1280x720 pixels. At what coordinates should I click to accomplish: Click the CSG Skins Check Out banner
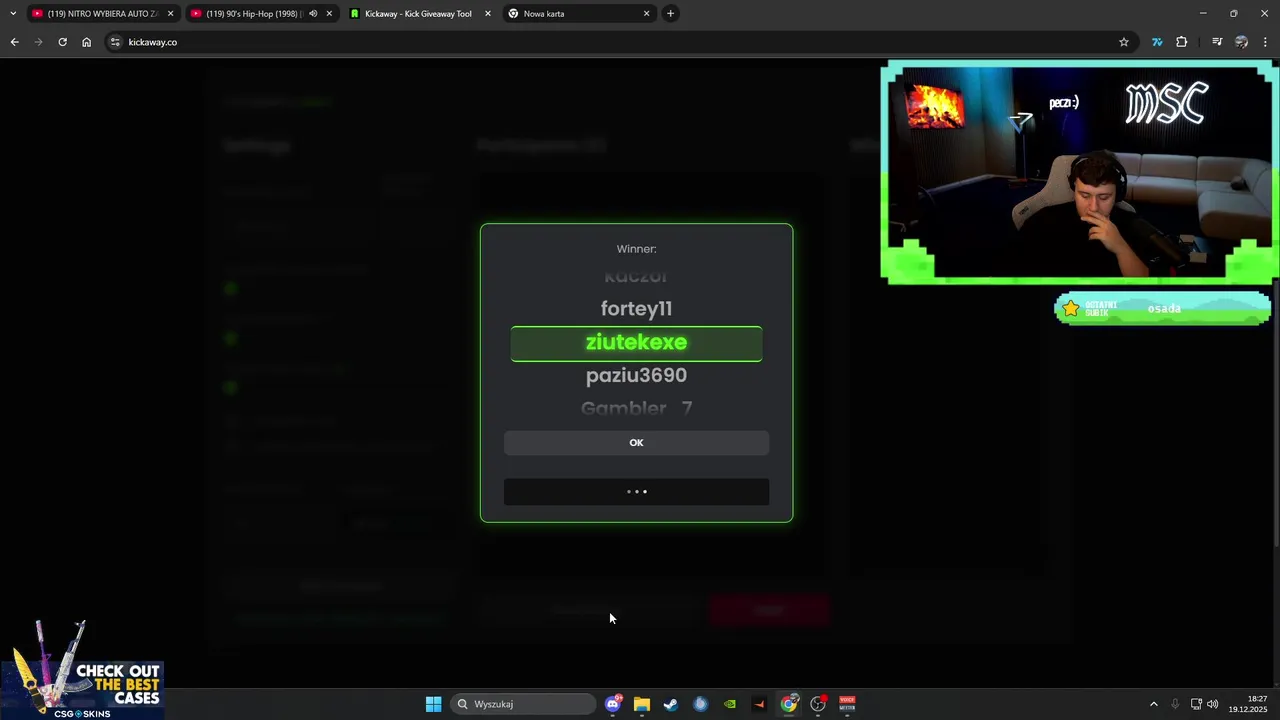[82, 669]
